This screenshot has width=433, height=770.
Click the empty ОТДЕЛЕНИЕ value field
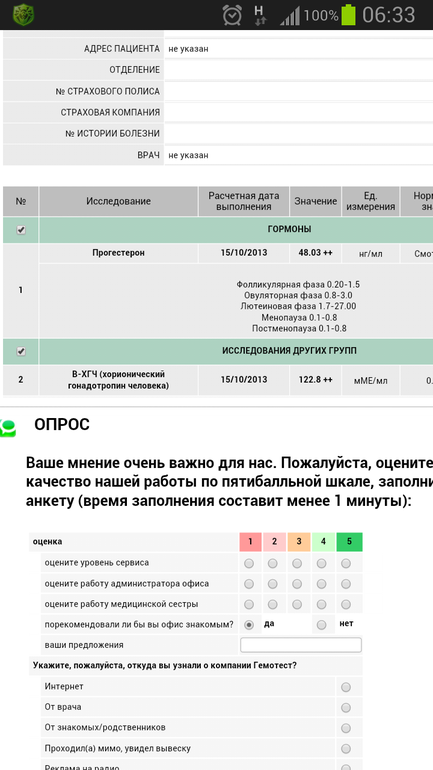(x=298, y=70)
